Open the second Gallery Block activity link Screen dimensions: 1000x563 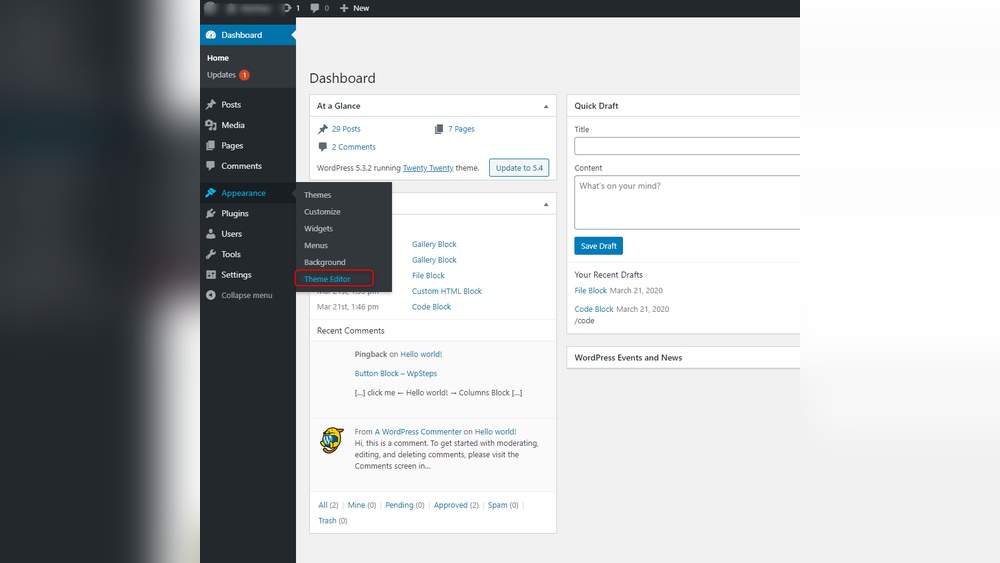pos(434,260)
